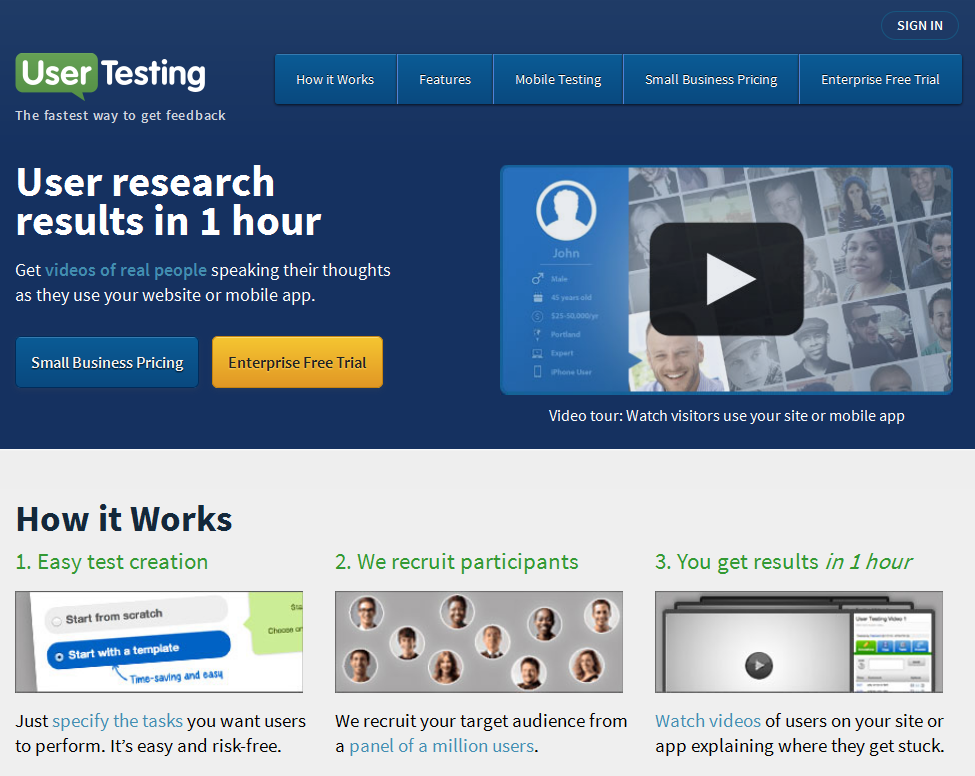Click '3. You get results in 1 hour' heading

783,562
